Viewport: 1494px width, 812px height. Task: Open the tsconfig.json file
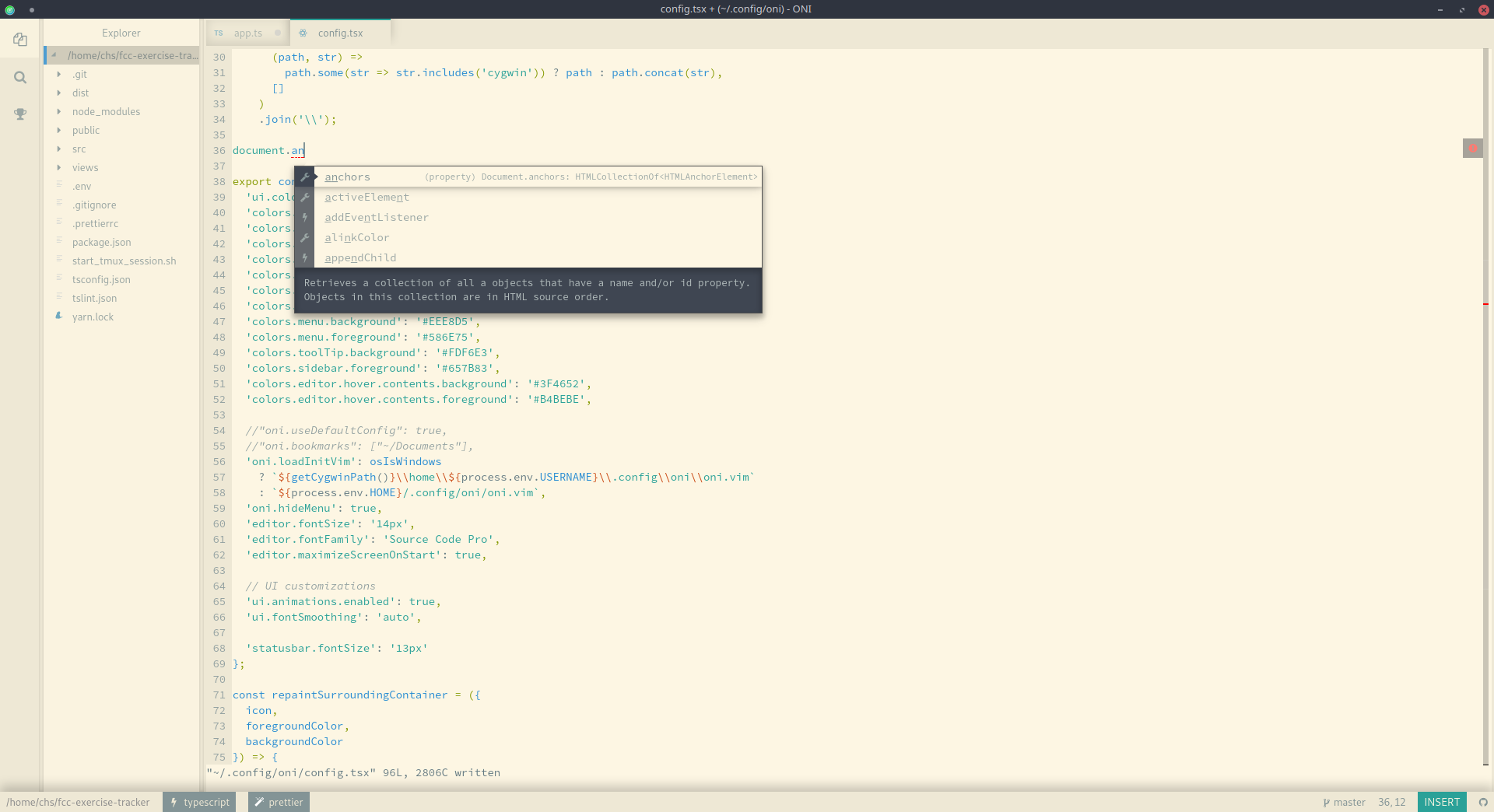(101, 279)
